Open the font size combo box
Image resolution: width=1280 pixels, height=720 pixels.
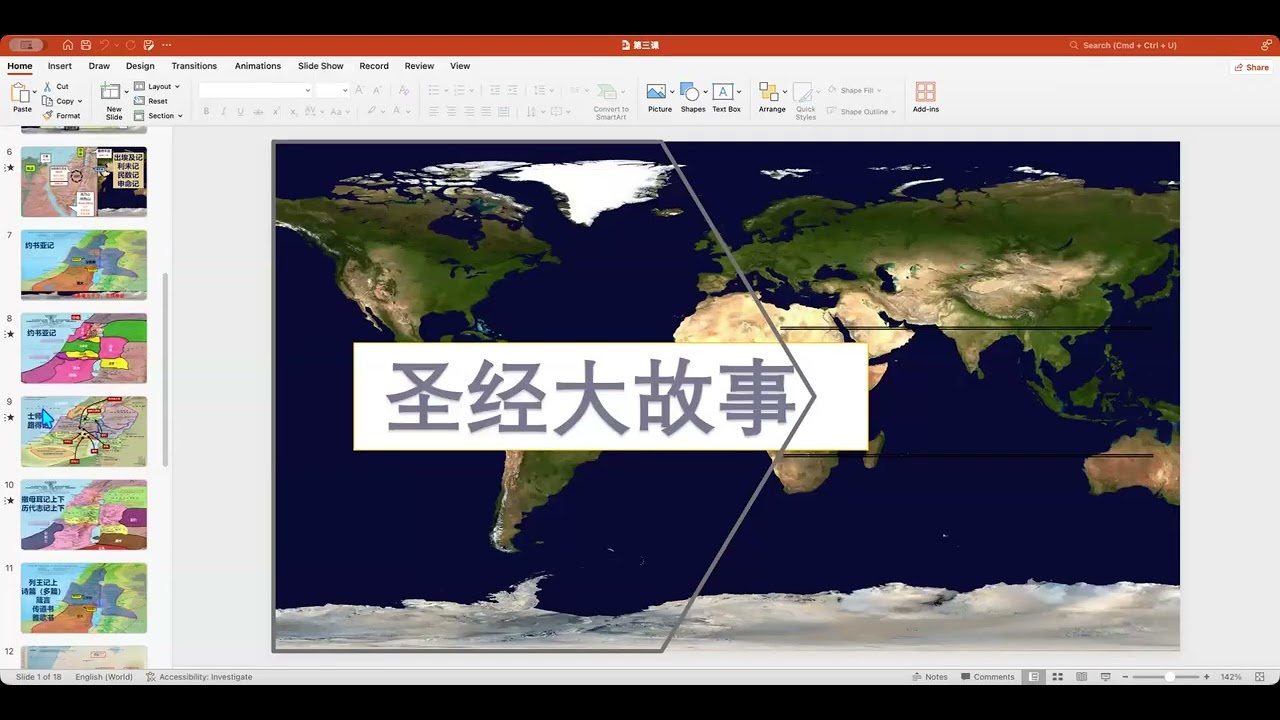(332, 90)
